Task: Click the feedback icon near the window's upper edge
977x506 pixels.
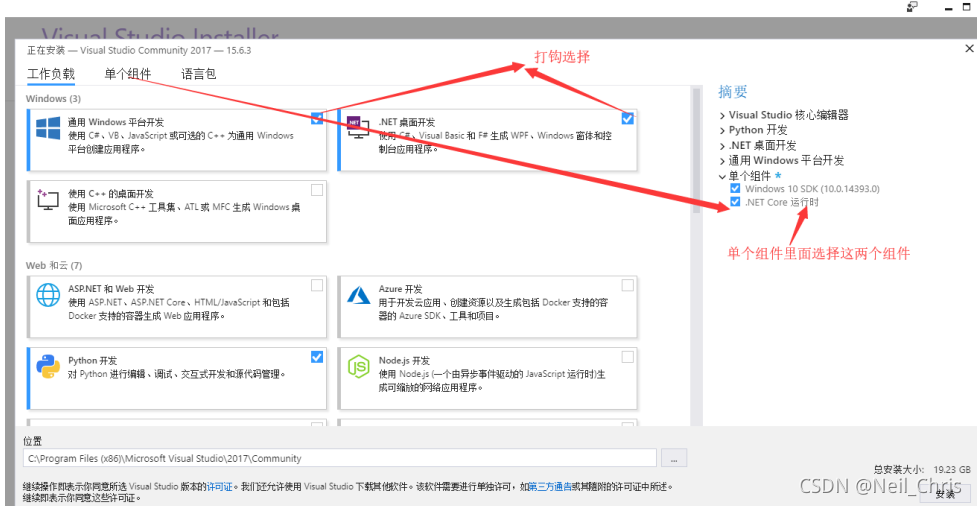Action: pos(912,6)
